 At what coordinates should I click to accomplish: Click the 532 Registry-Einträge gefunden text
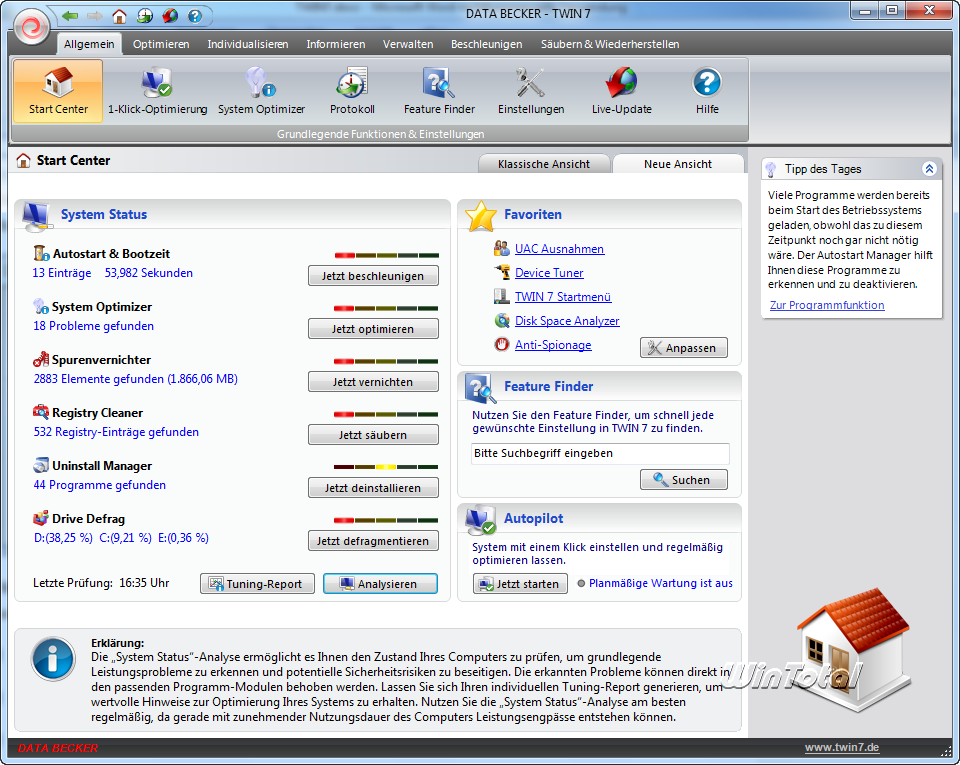click(x=116, y=431)
